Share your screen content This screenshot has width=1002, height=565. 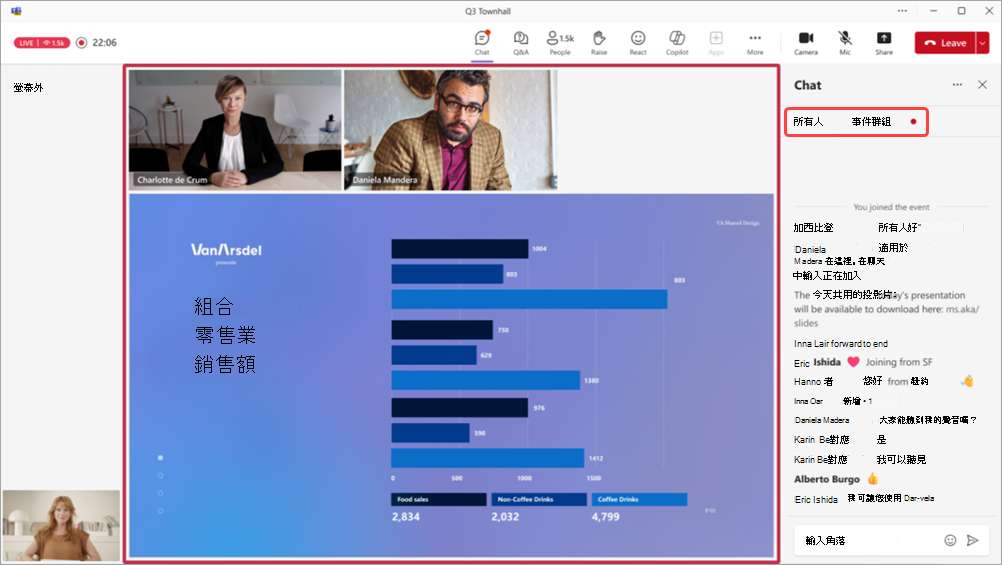[x=884, y=43]
